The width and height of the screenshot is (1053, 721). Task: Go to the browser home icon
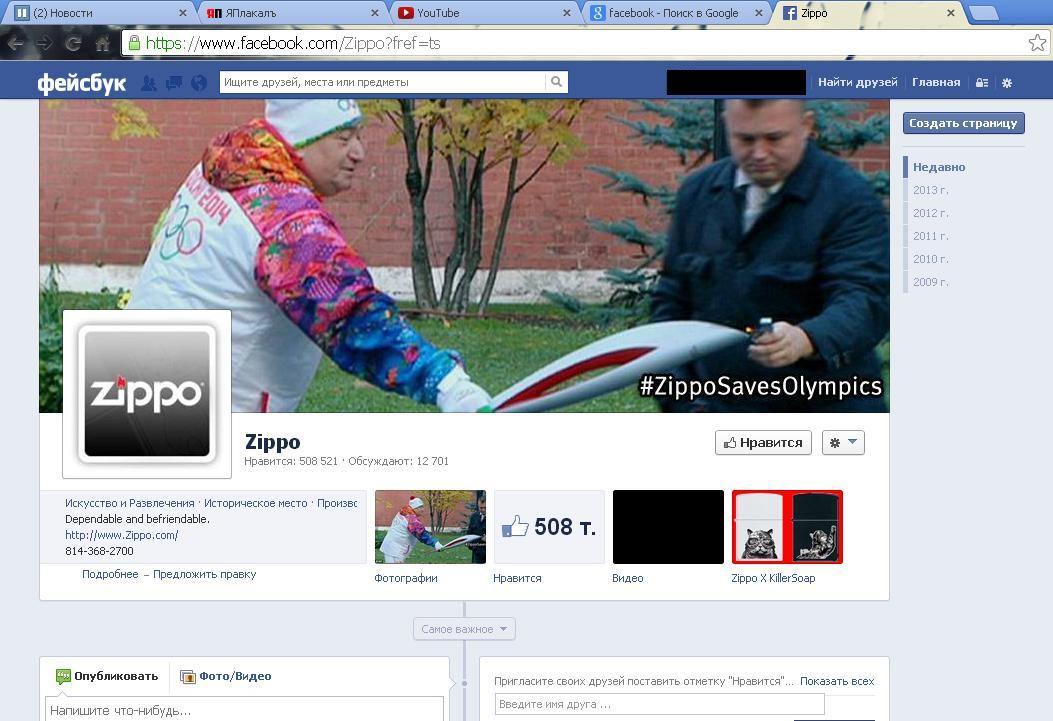(103, 44)
